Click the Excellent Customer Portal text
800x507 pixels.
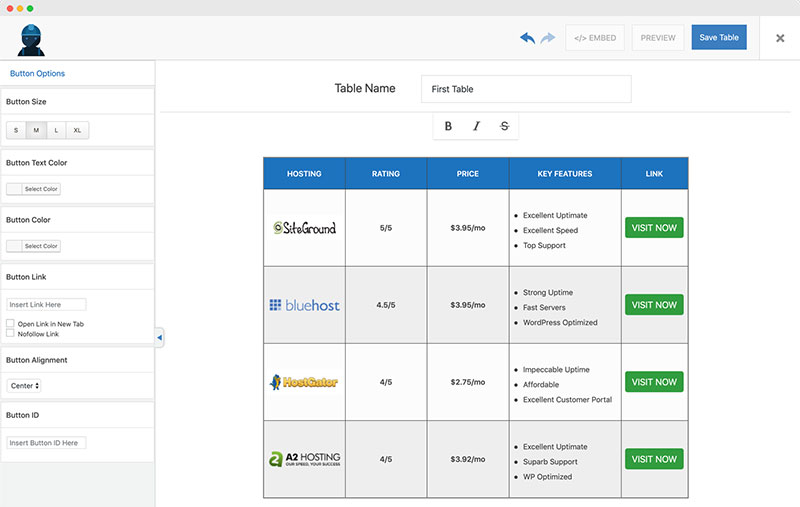(x=567, y=399)
